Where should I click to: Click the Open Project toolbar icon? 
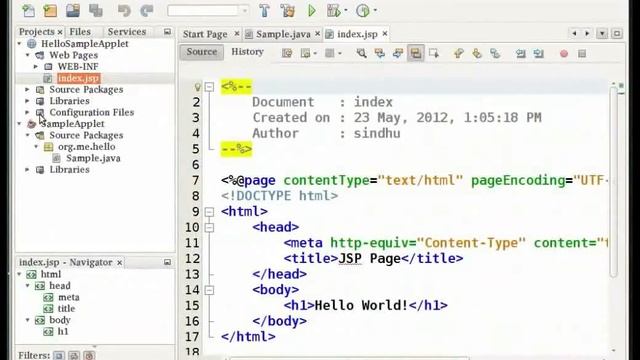point(73,10)
